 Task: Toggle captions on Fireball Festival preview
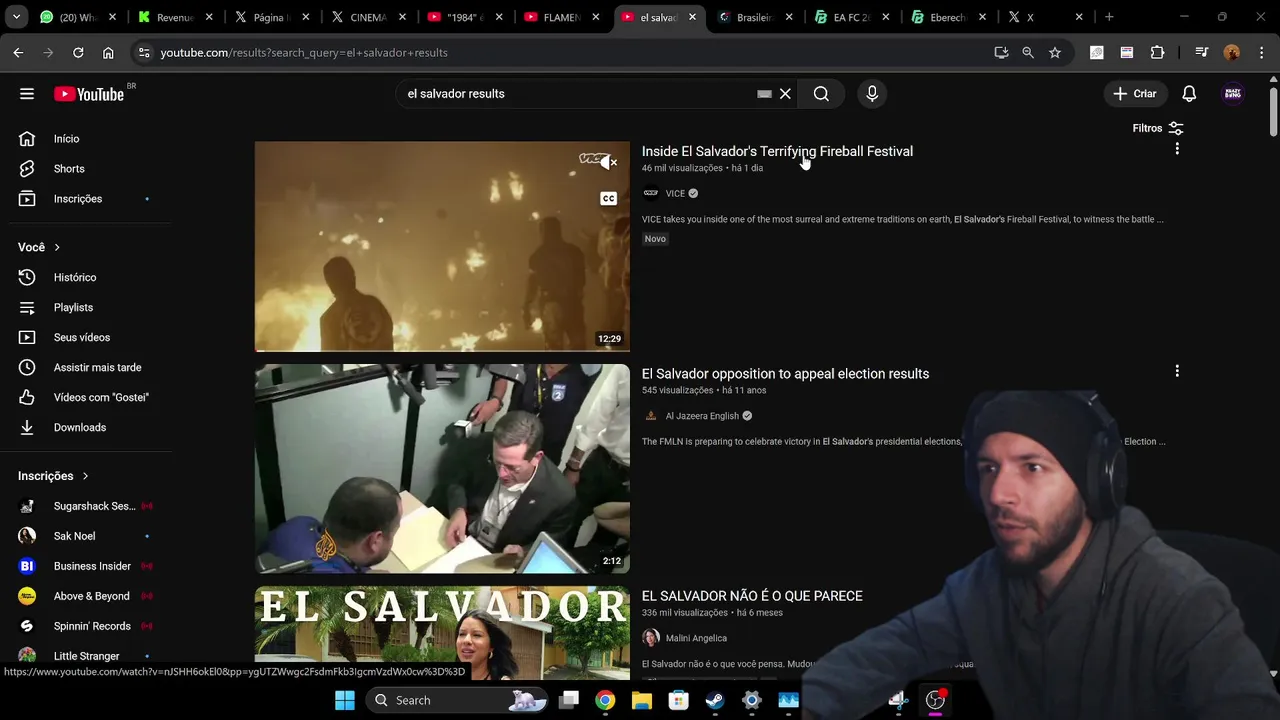608,198
